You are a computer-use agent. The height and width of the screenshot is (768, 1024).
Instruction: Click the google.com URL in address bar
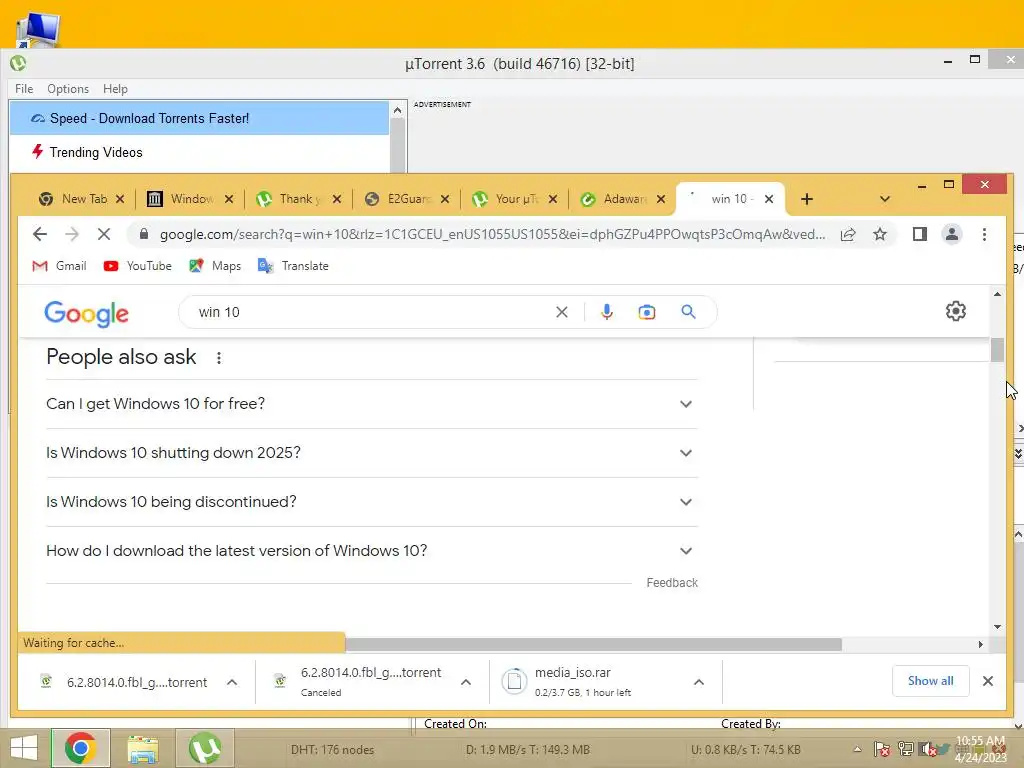492,234
